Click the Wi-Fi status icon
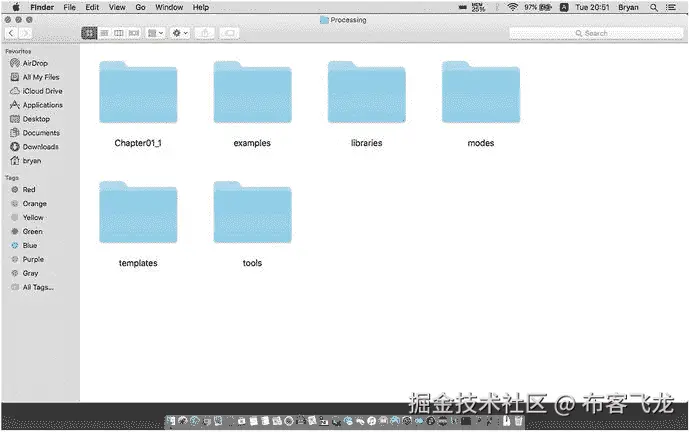Viewport: 690px width, 432px height. pyautogui.click(x=512, y=7)
